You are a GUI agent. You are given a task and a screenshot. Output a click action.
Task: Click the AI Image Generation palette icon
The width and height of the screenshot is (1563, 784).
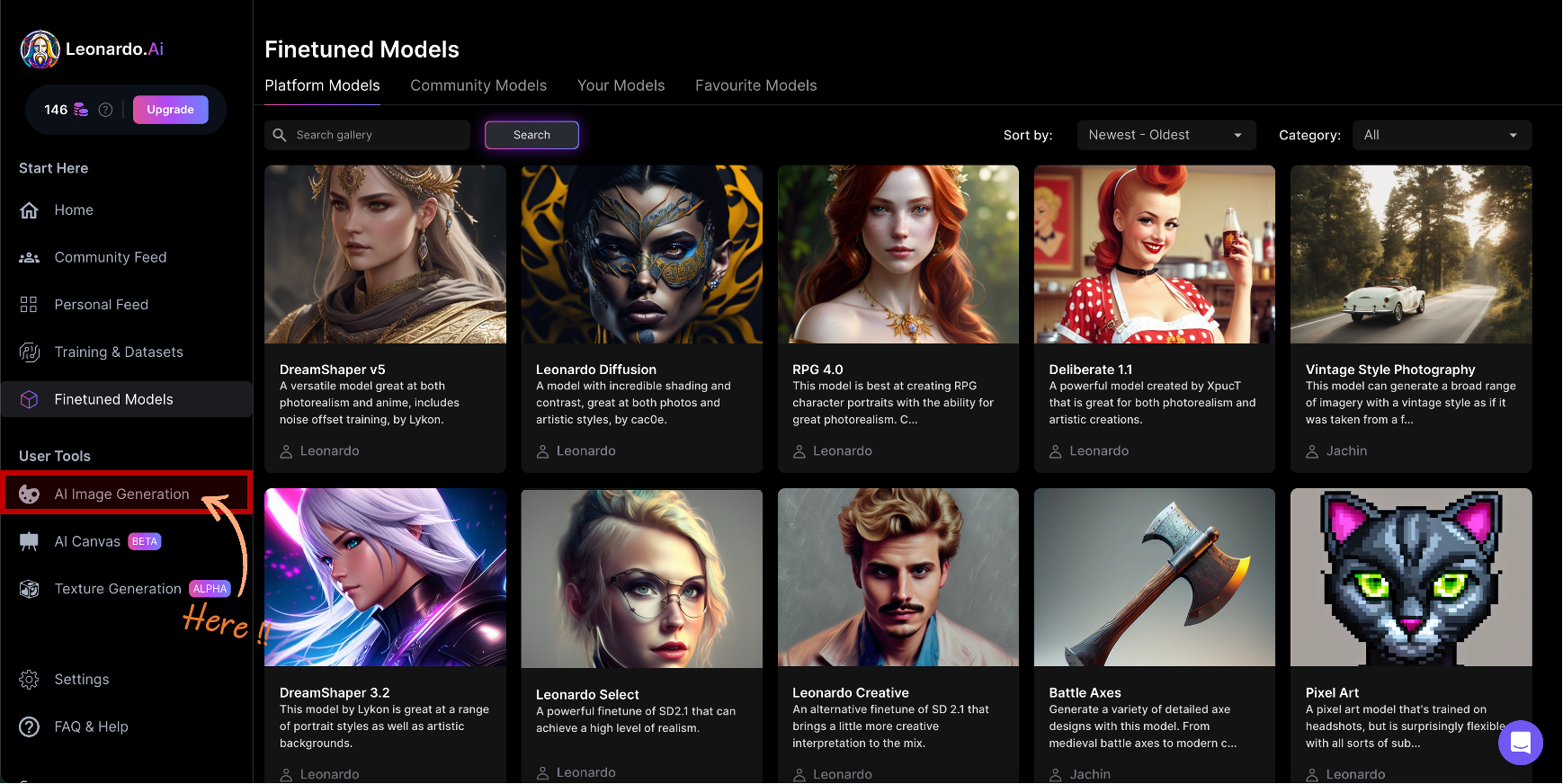(29, 494)
